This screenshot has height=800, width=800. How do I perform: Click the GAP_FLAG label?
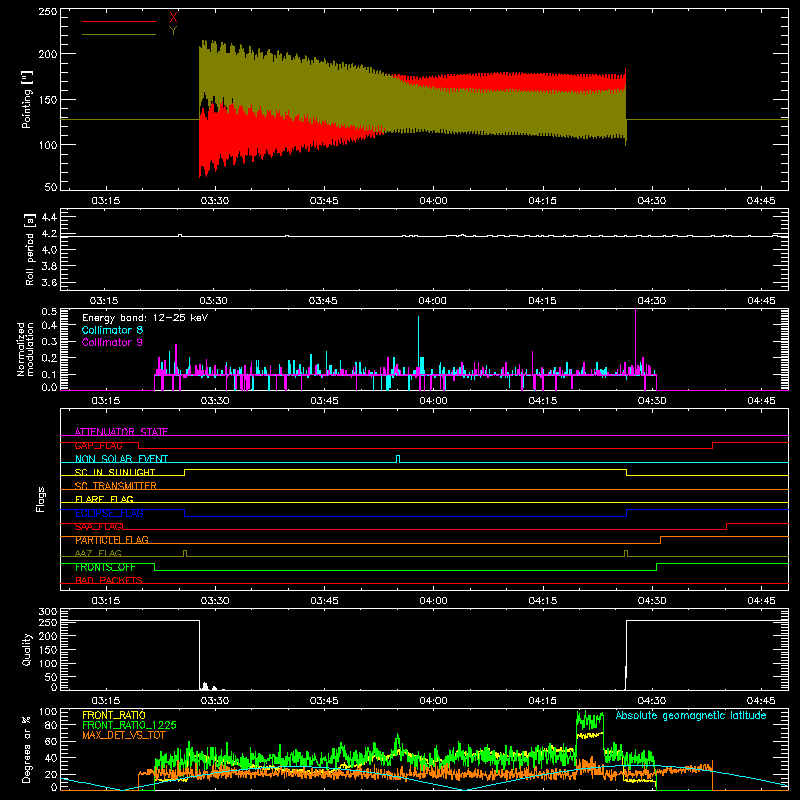click(98, 445)
